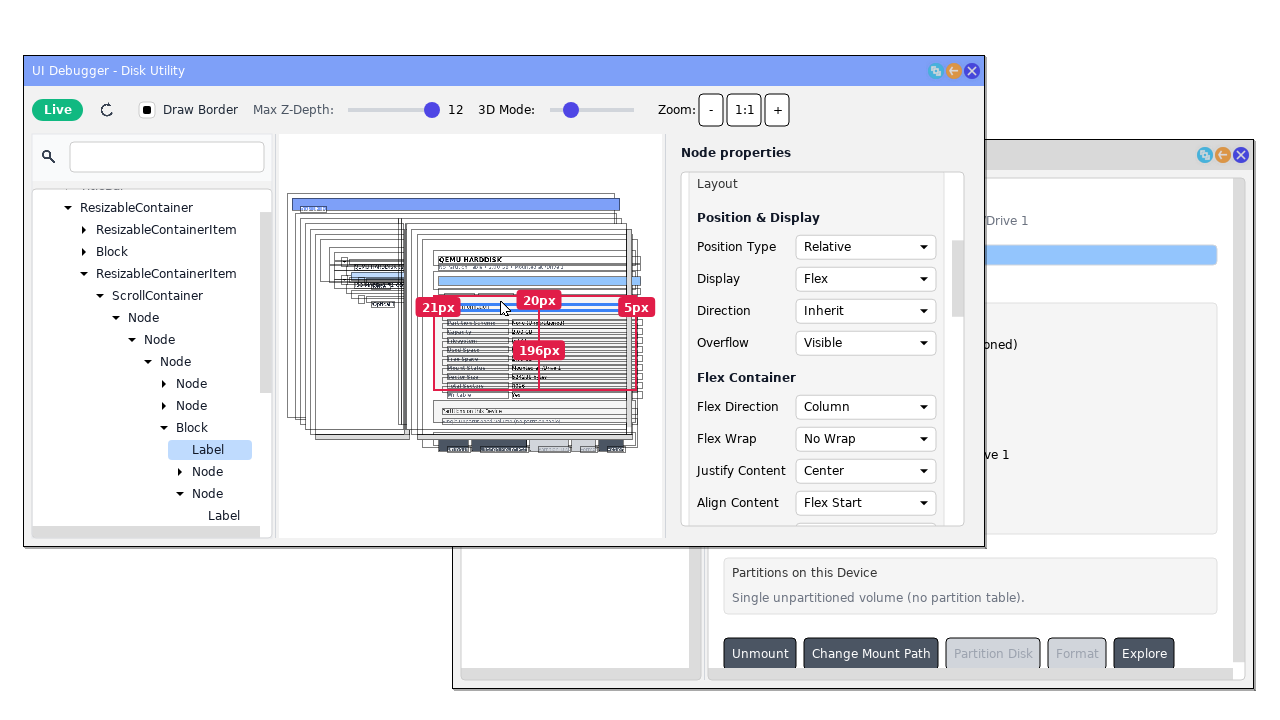This screenshot has height=720, width=1280.
Task: Click Partition Disk in Disk Utility
Action: coord(993,654)
